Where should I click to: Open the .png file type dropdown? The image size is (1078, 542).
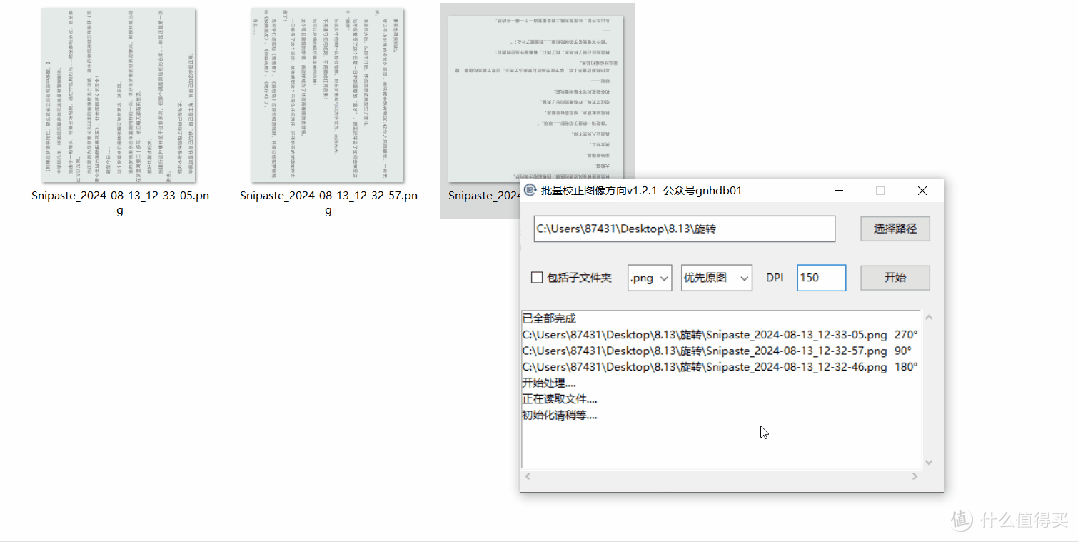click(x=650, y=278)
